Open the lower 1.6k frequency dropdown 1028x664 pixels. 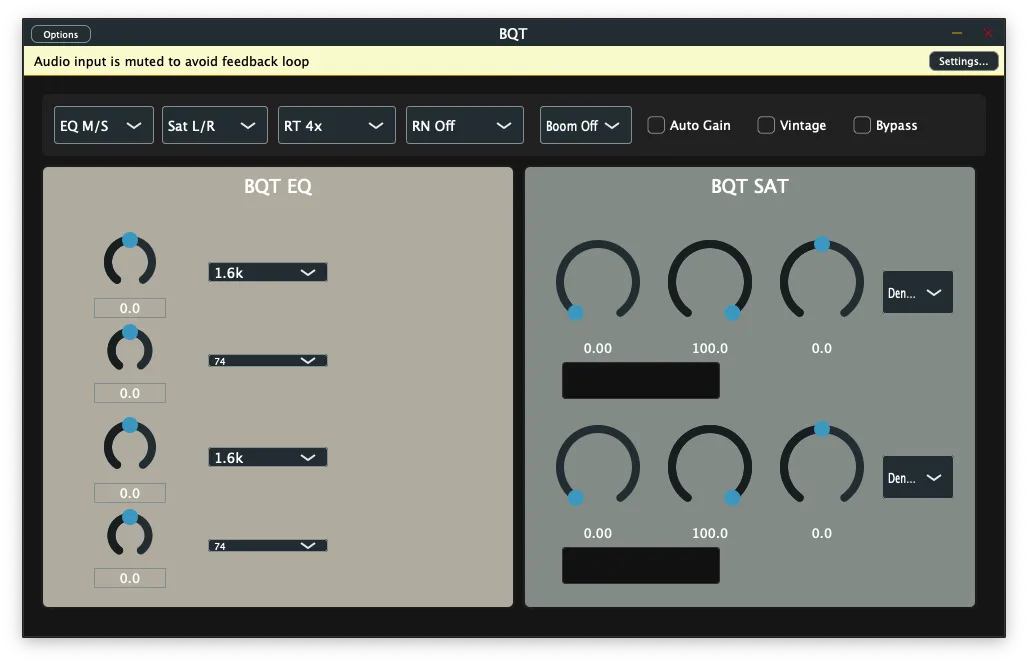[x=267, y=457]
